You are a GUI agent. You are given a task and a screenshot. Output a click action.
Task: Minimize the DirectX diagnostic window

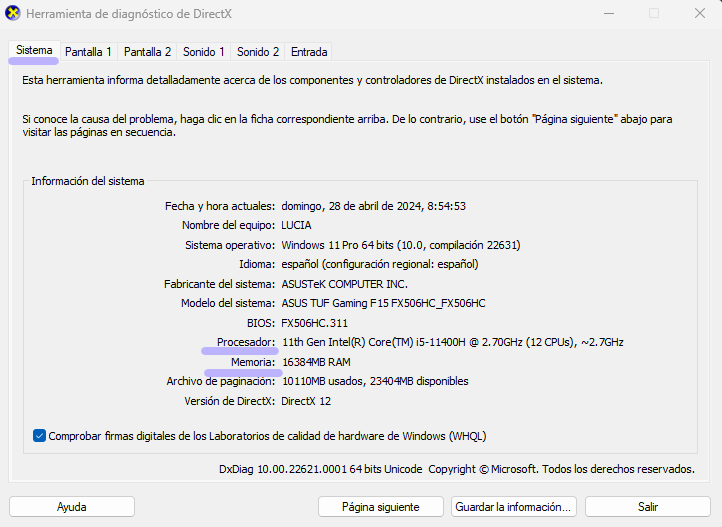pos(609,13)
